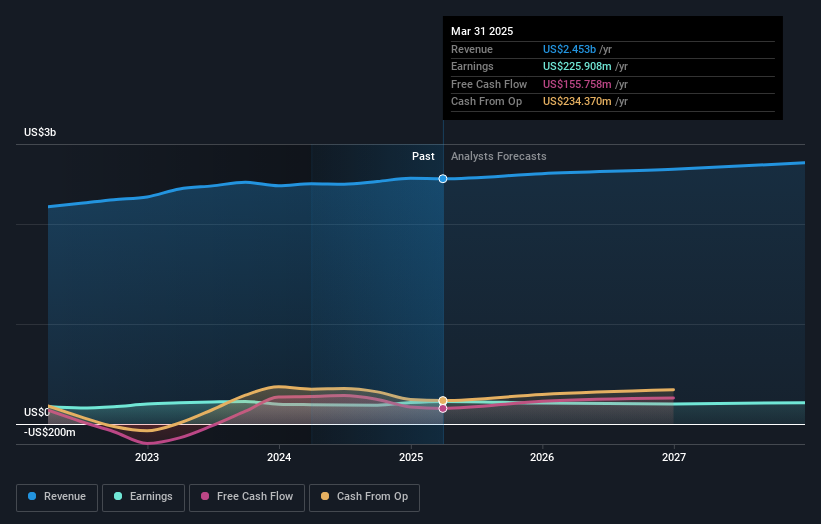Viewport: 821px width, 524px height.
Task: Toggle the Revenue legend button
Action: click(x=57, y=497)
